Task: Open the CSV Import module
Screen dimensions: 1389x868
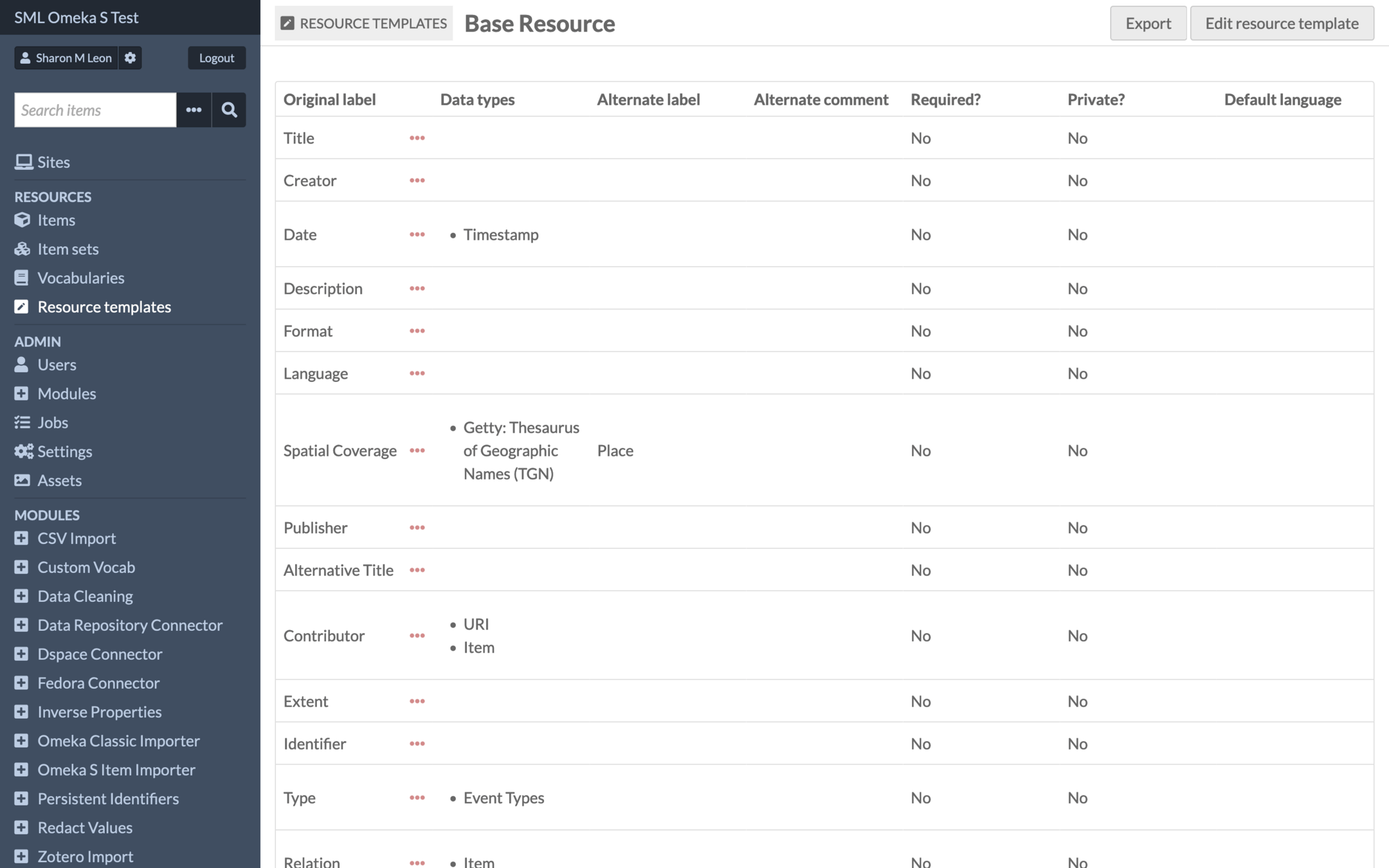Action: click(76, 538)
